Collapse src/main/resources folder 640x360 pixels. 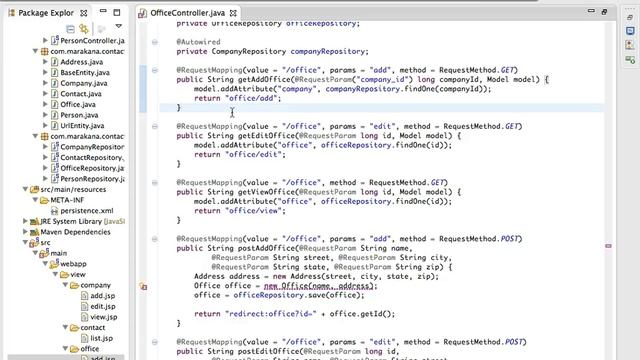[25, 189]
